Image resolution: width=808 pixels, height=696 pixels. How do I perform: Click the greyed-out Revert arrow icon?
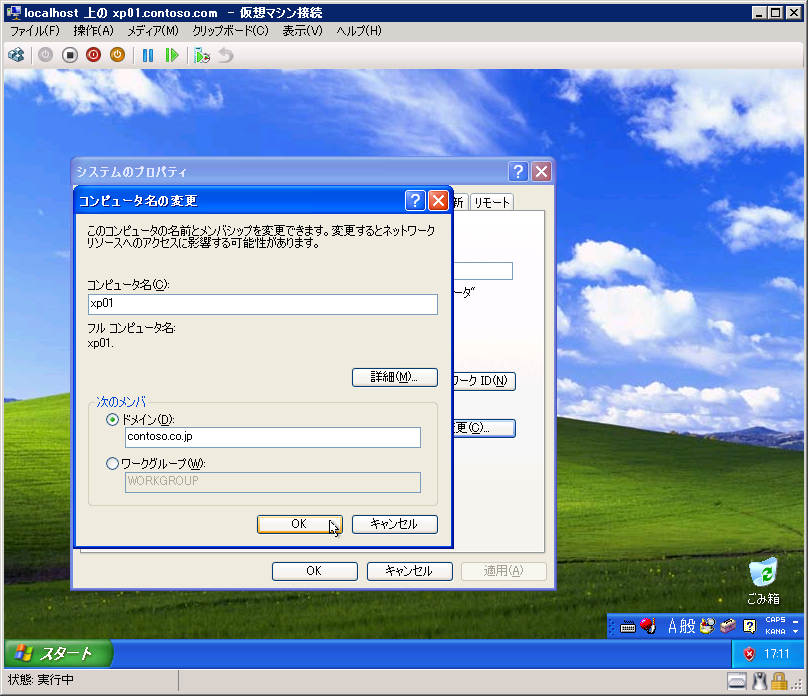coord(226,55)
